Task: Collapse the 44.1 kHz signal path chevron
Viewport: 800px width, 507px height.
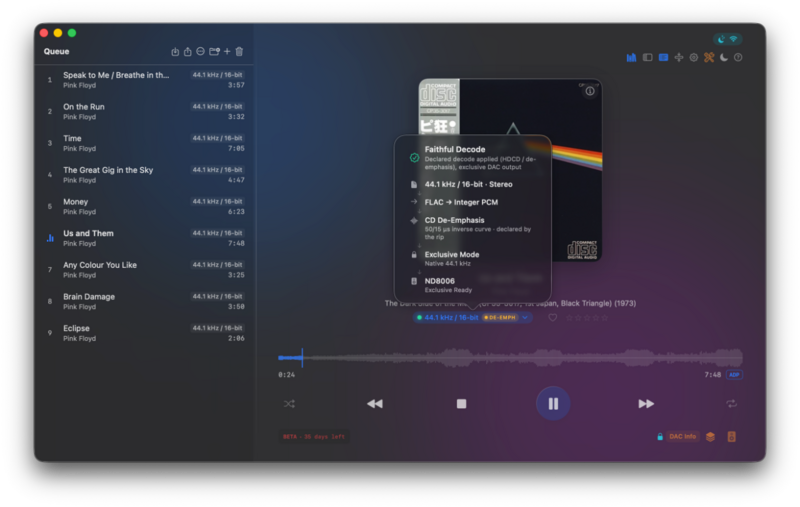Action: 525,317
